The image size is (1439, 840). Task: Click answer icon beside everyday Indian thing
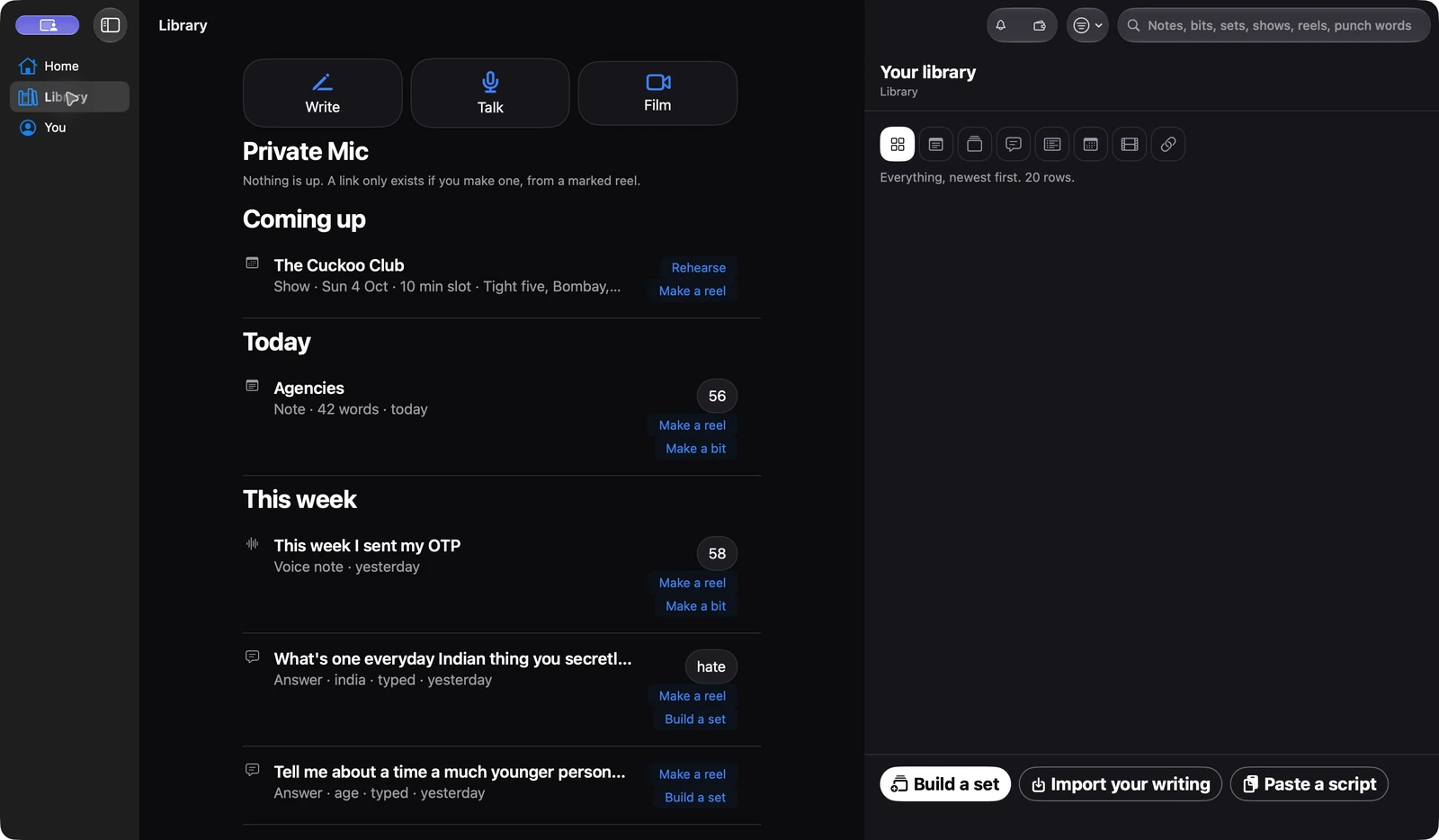pos(253,657)
